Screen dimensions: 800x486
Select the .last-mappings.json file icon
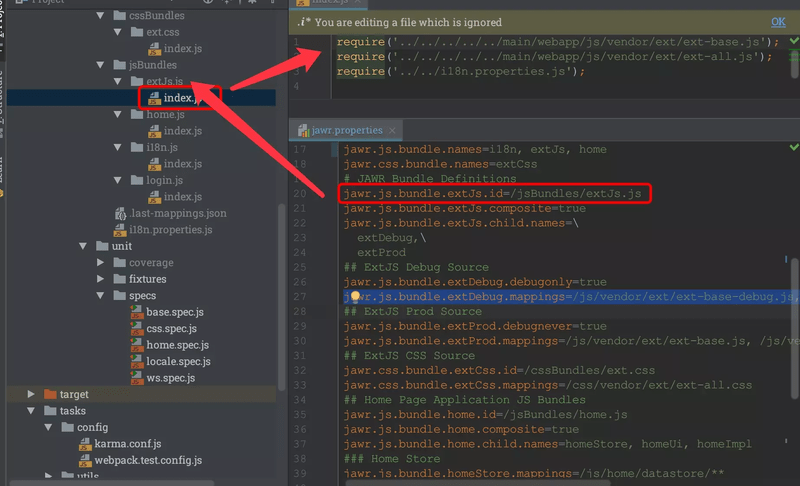point(120,214)
